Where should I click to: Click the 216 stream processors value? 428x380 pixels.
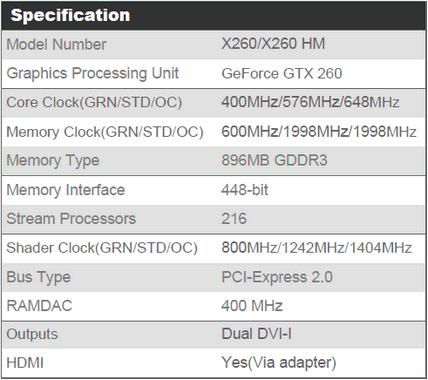click(234, 219)
